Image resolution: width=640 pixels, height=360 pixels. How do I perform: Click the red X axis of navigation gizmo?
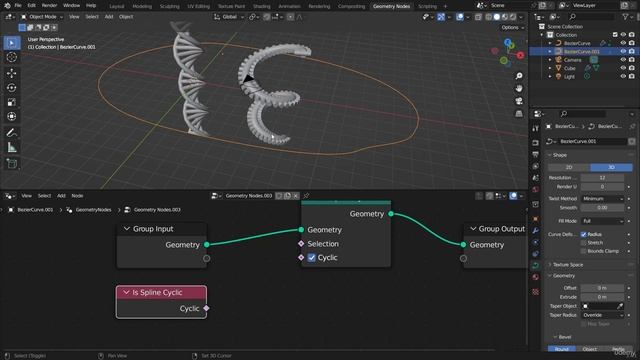(520, 55)
